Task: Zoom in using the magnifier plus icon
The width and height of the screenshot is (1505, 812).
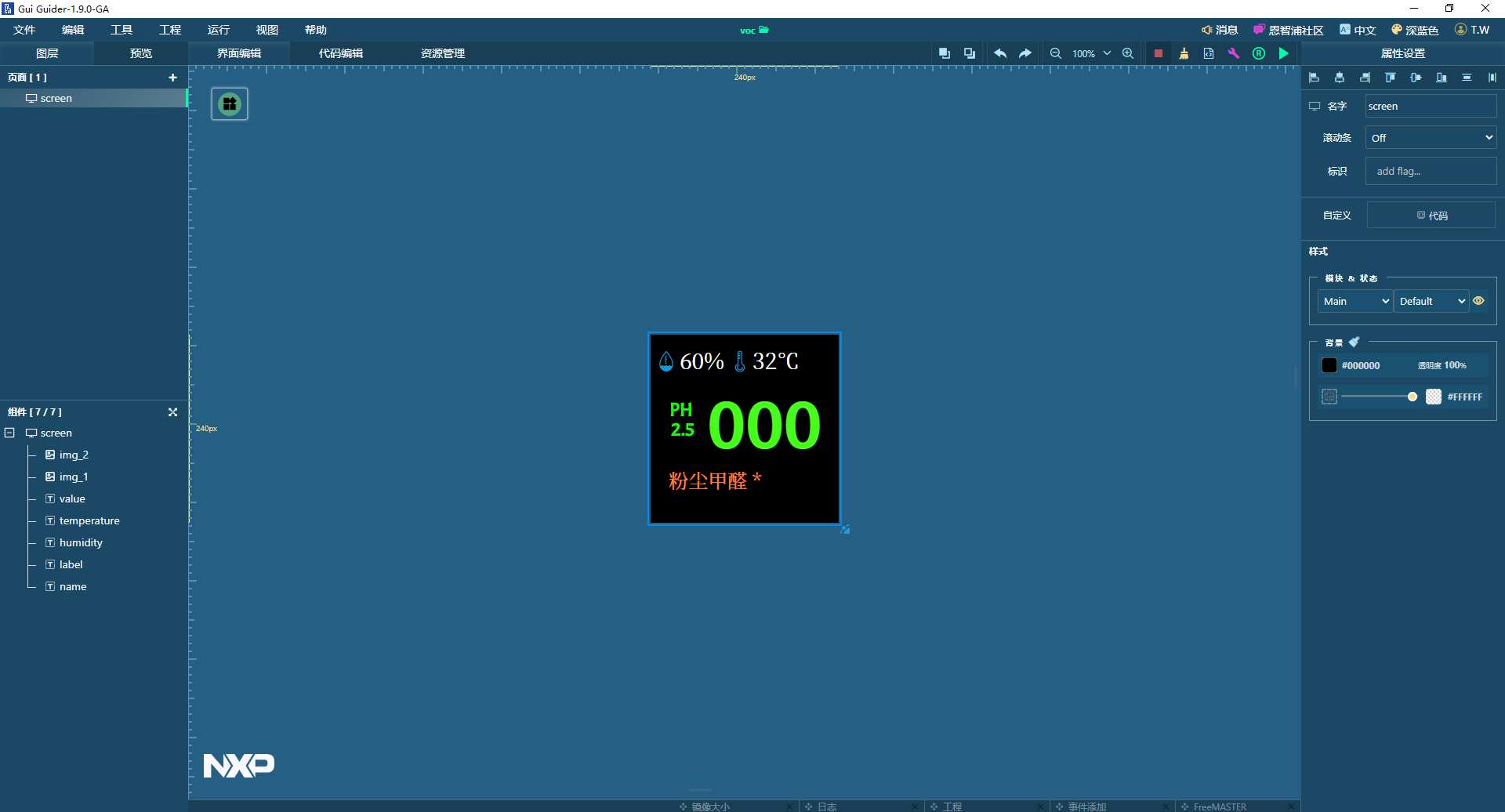Action: click(x=1128, y=53)
